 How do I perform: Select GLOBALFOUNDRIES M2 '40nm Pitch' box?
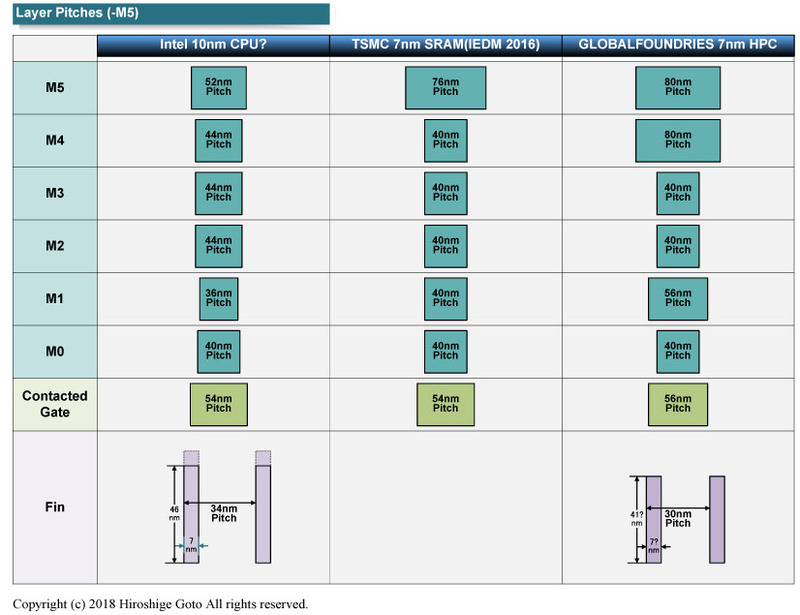(678, 246)
